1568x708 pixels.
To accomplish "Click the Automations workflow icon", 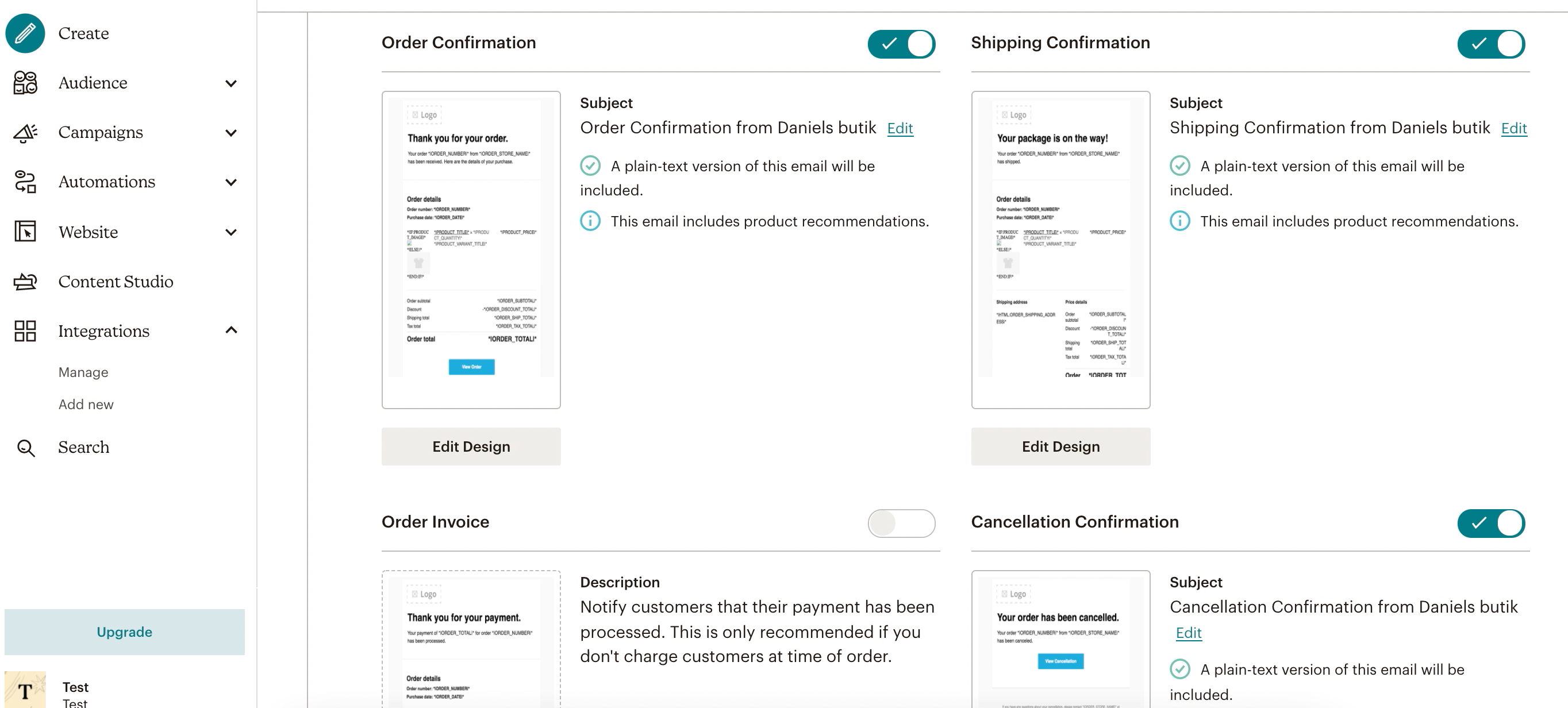I will pos(25,182).
